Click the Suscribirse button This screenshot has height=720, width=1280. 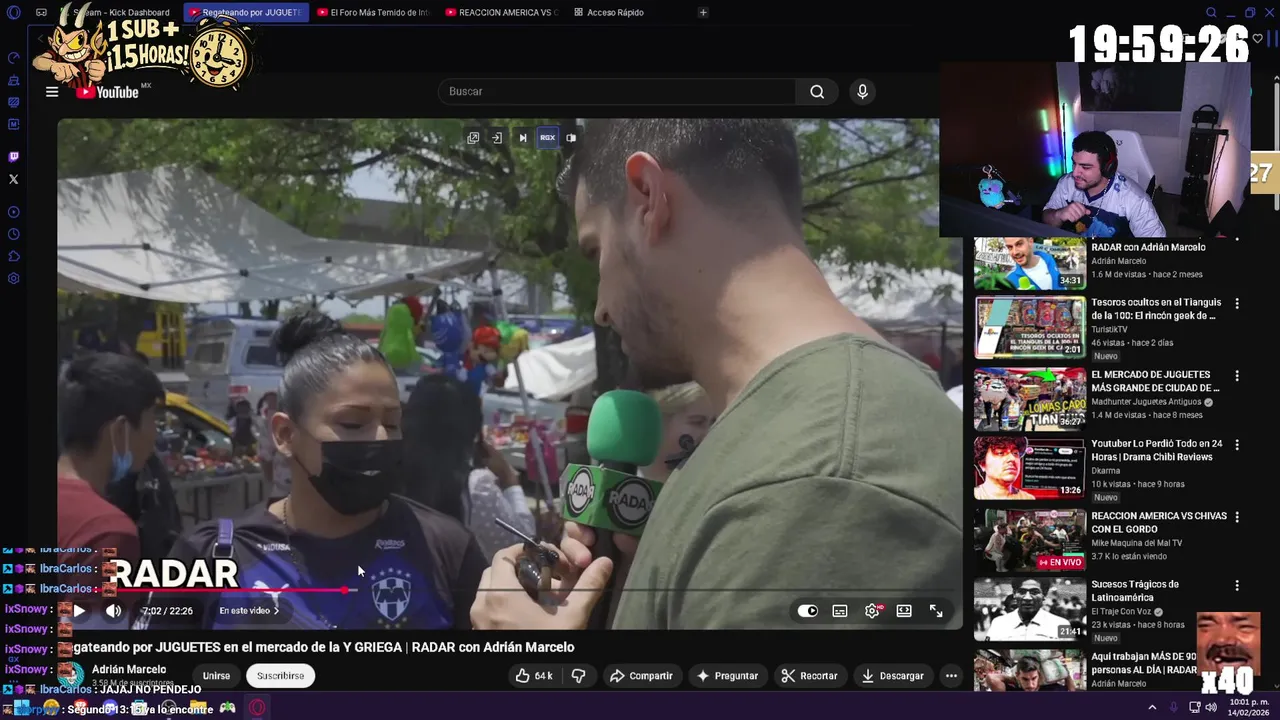click(280, 676)
